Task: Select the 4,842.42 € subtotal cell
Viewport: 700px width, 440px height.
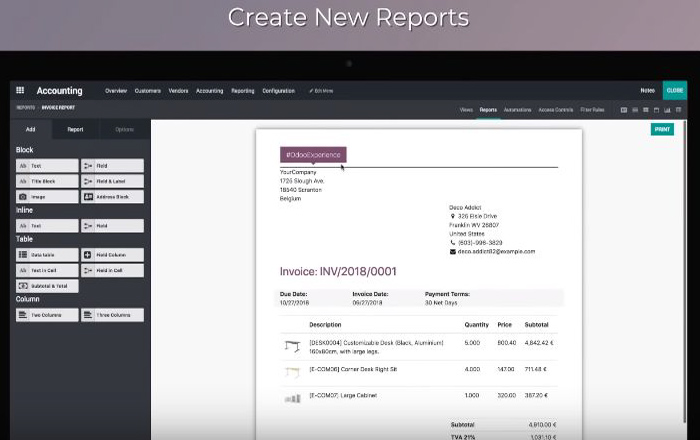Action: pos(539,343)
